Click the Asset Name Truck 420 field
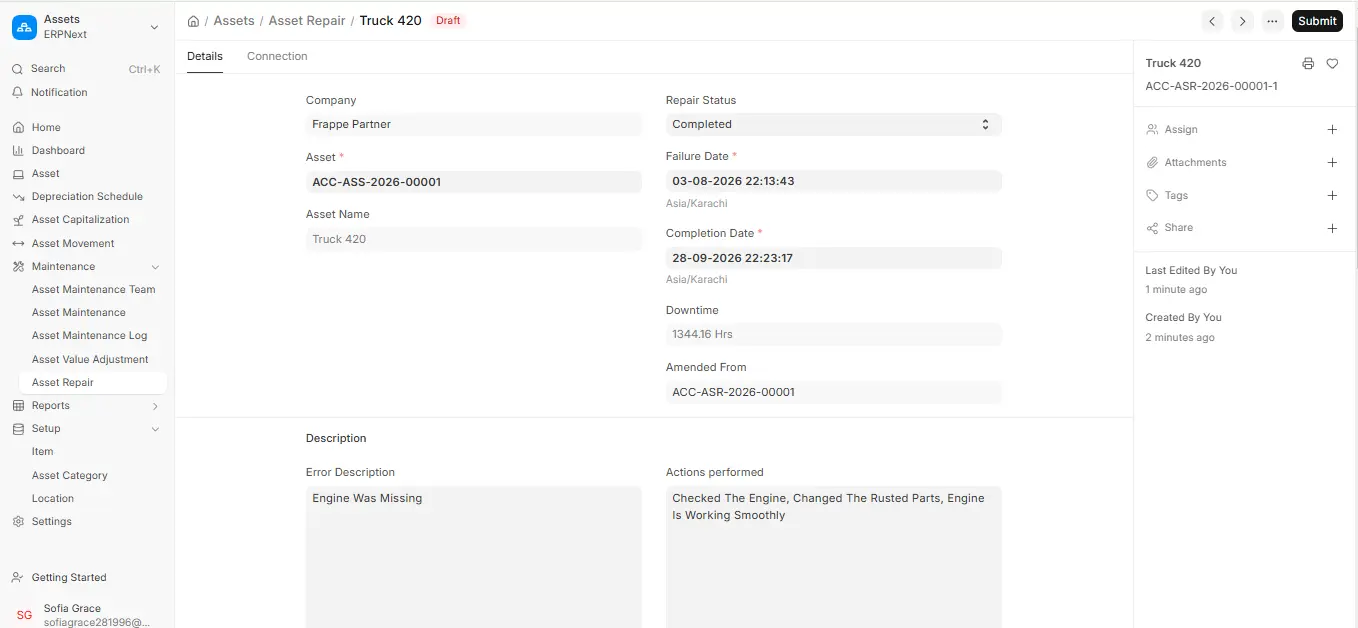Image resolution: width=1358 pixels, height=628 pixels. click(474, 239)
